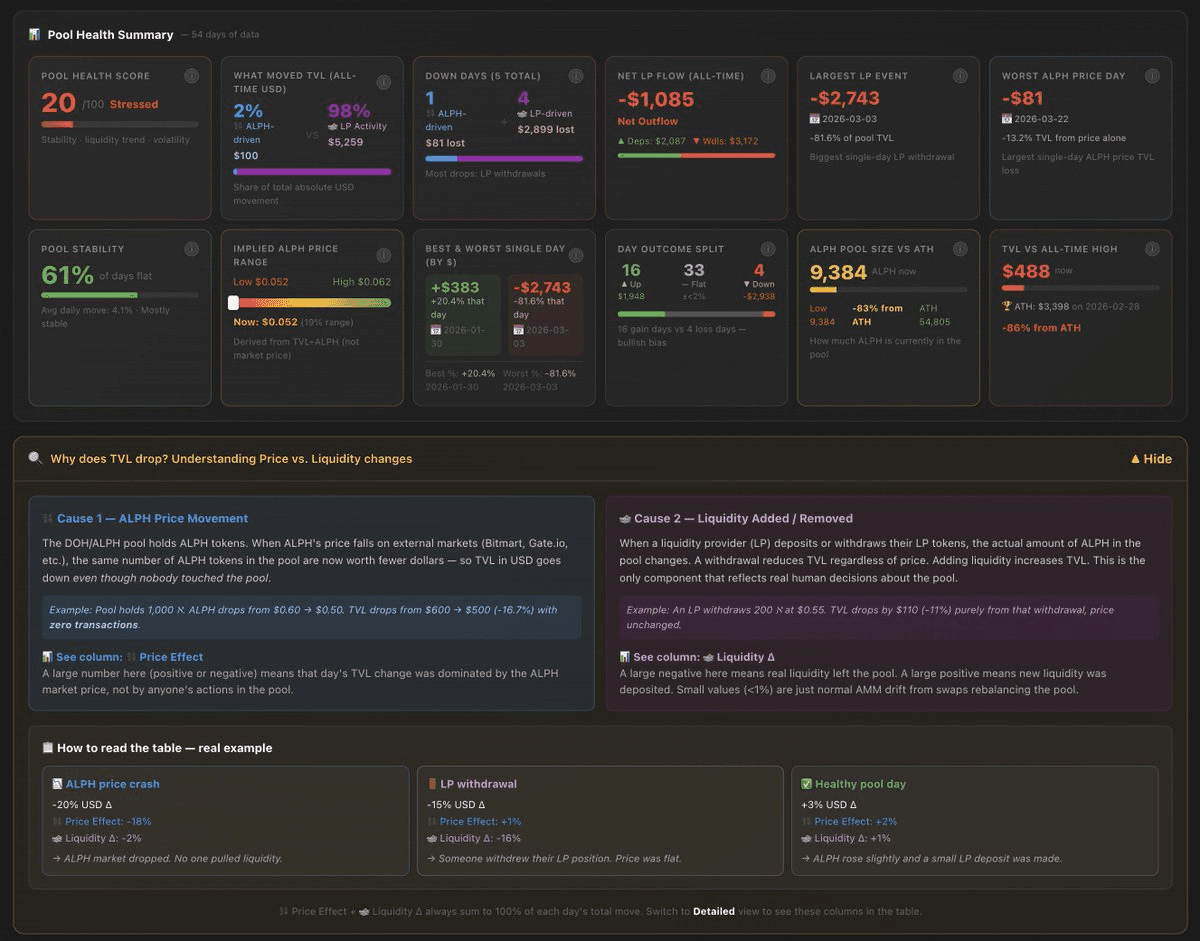Click the 'Detailed' view link in footer note

coord(714,911)
